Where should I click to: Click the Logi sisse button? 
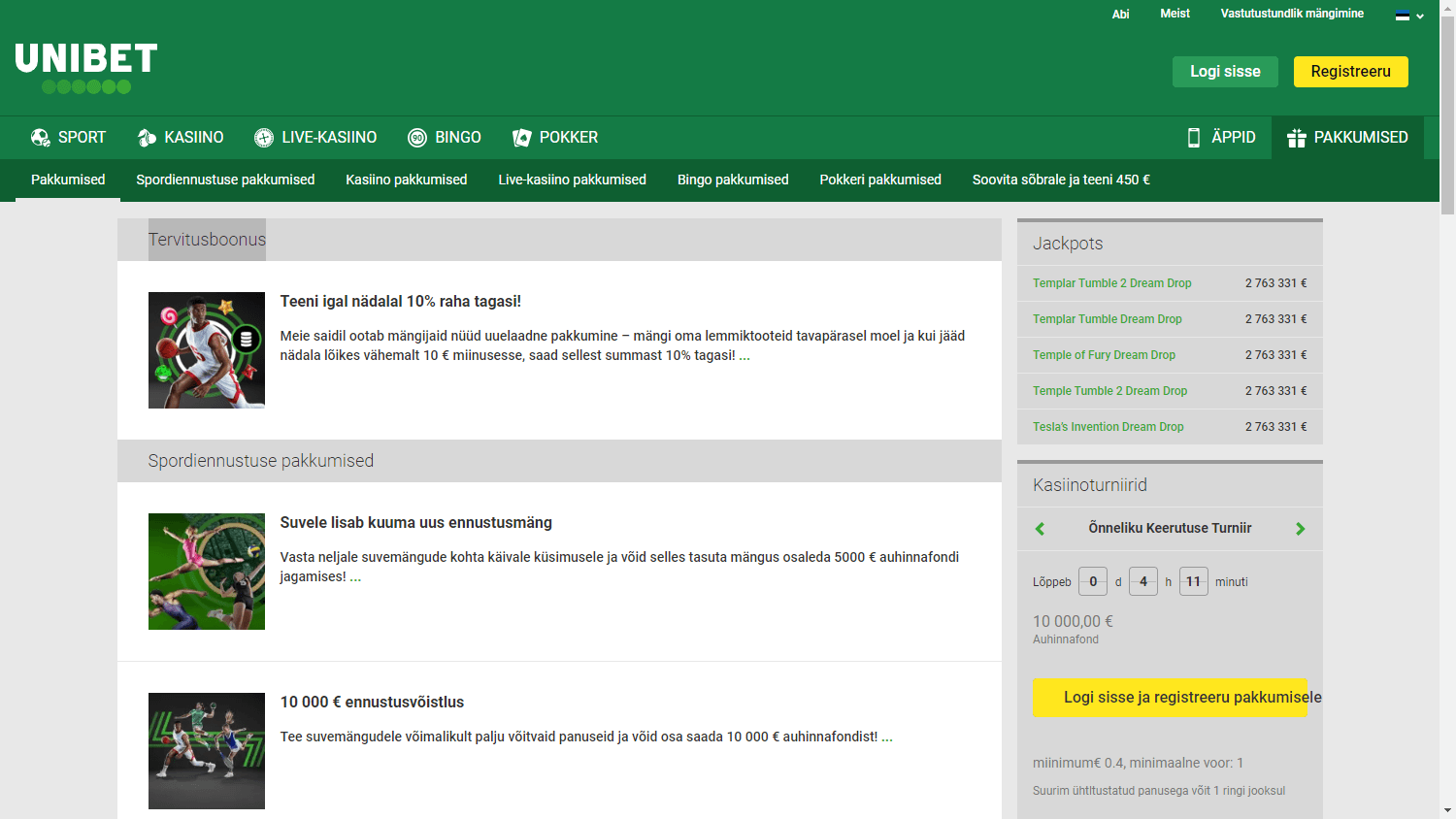pos(1225,72)
